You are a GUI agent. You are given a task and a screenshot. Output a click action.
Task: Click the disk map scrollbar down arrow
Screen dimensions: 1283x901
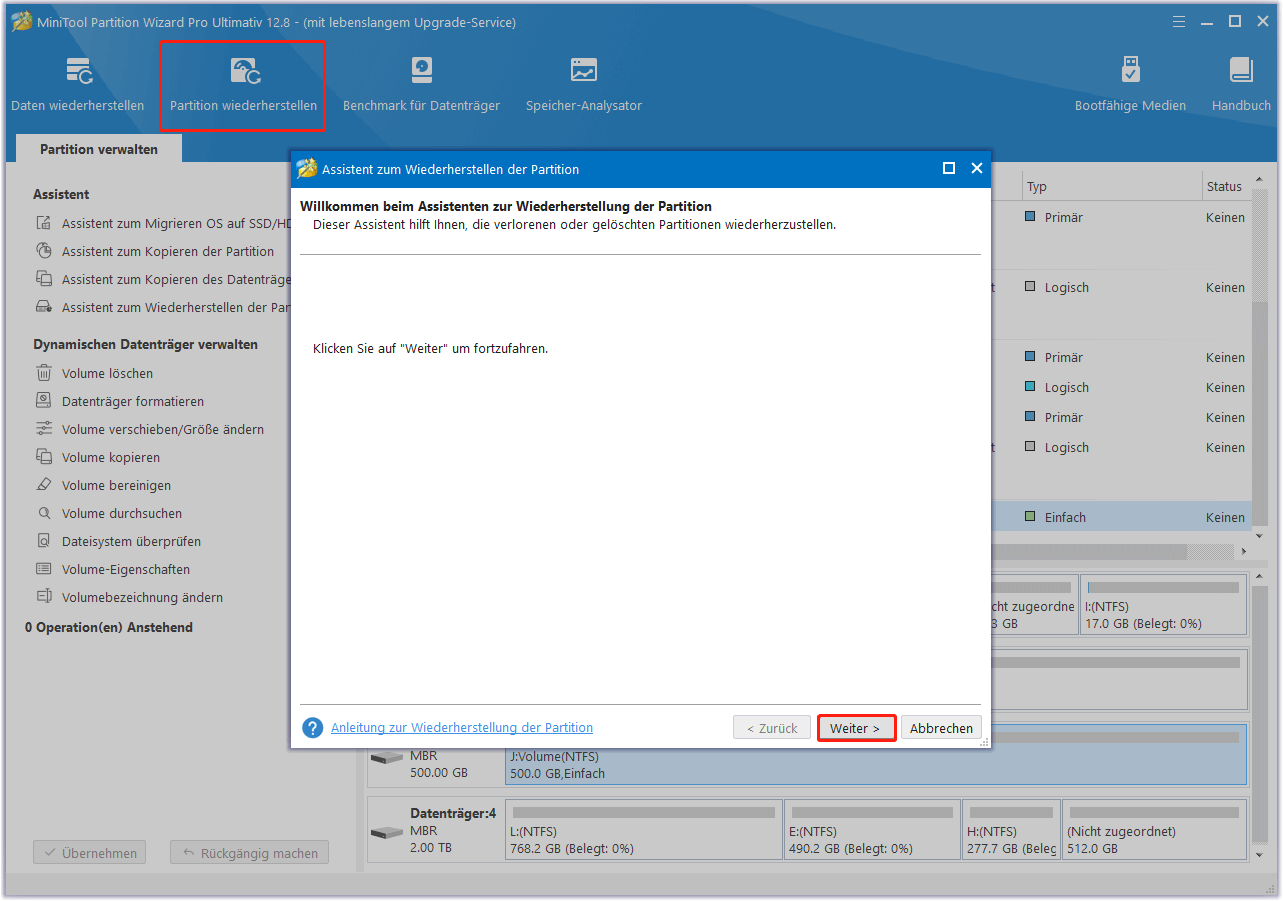click(x=1258, y=855)
